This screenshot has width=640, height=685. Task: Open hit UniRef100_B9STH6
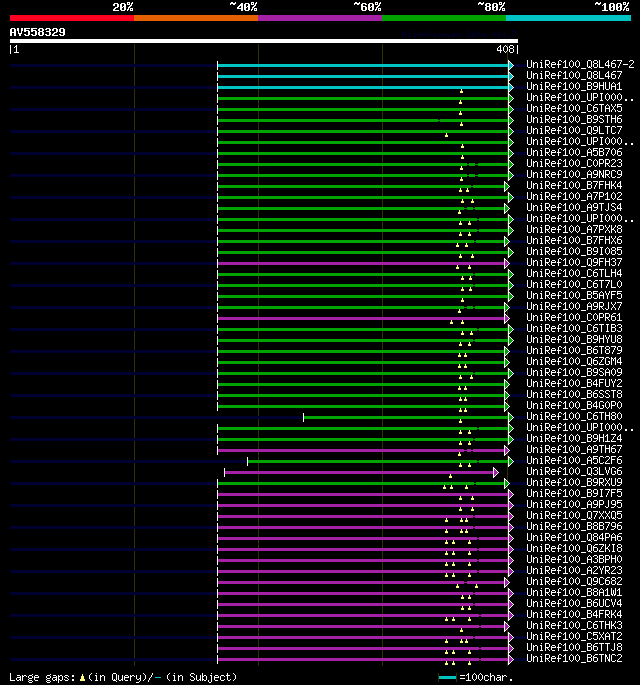[574, 119]
